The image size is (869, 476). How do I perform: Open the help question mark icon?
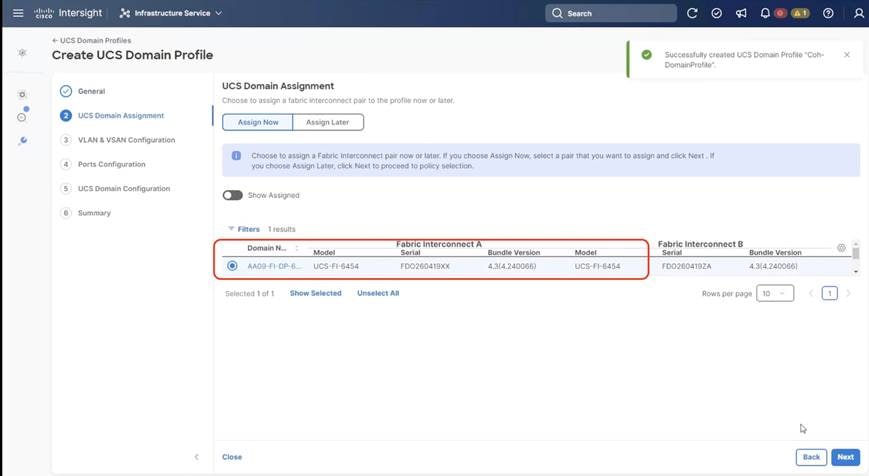point(828,13)
